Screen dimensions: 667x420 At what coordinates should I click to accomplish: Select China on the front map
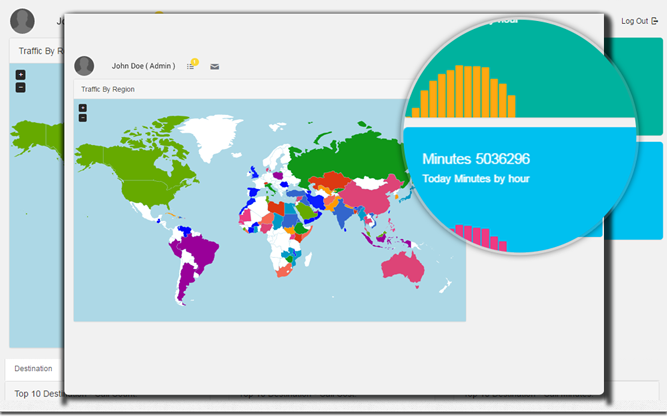[x=371, y=196]
